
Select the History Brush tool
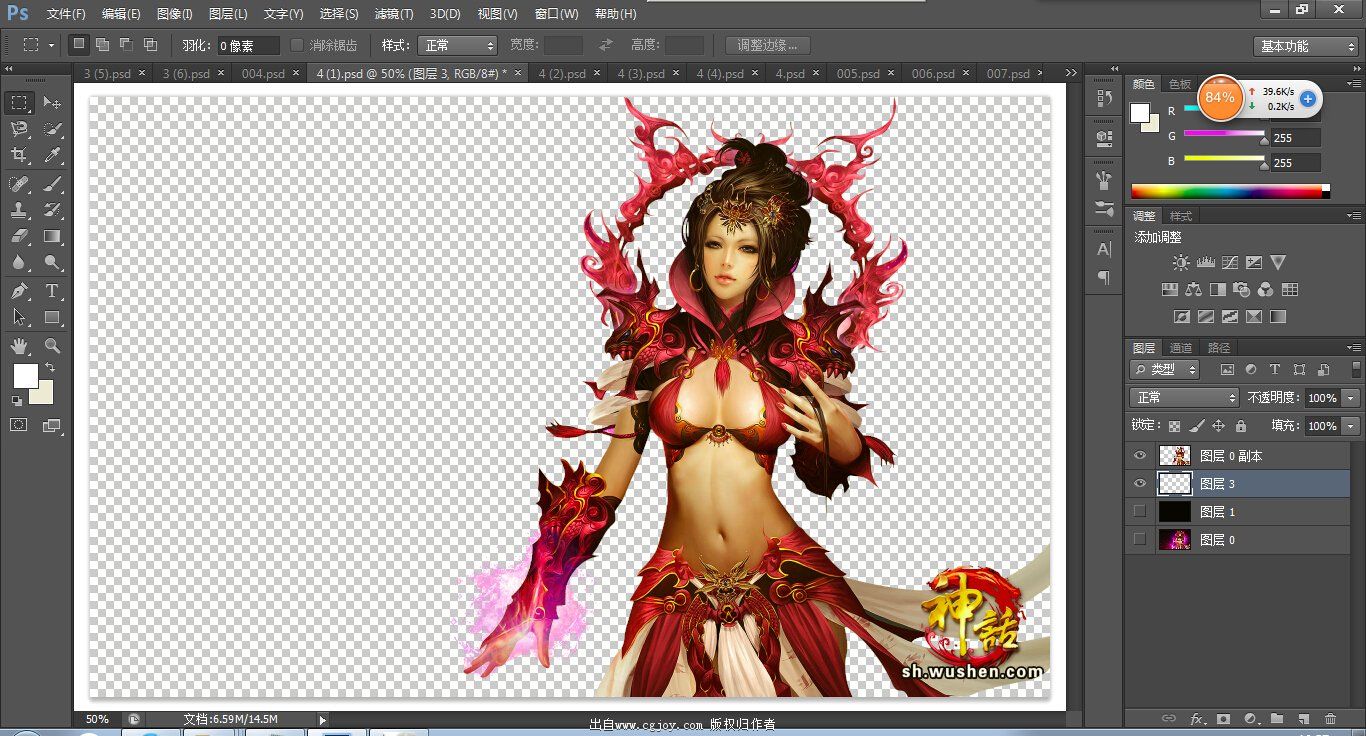[52, 210]
